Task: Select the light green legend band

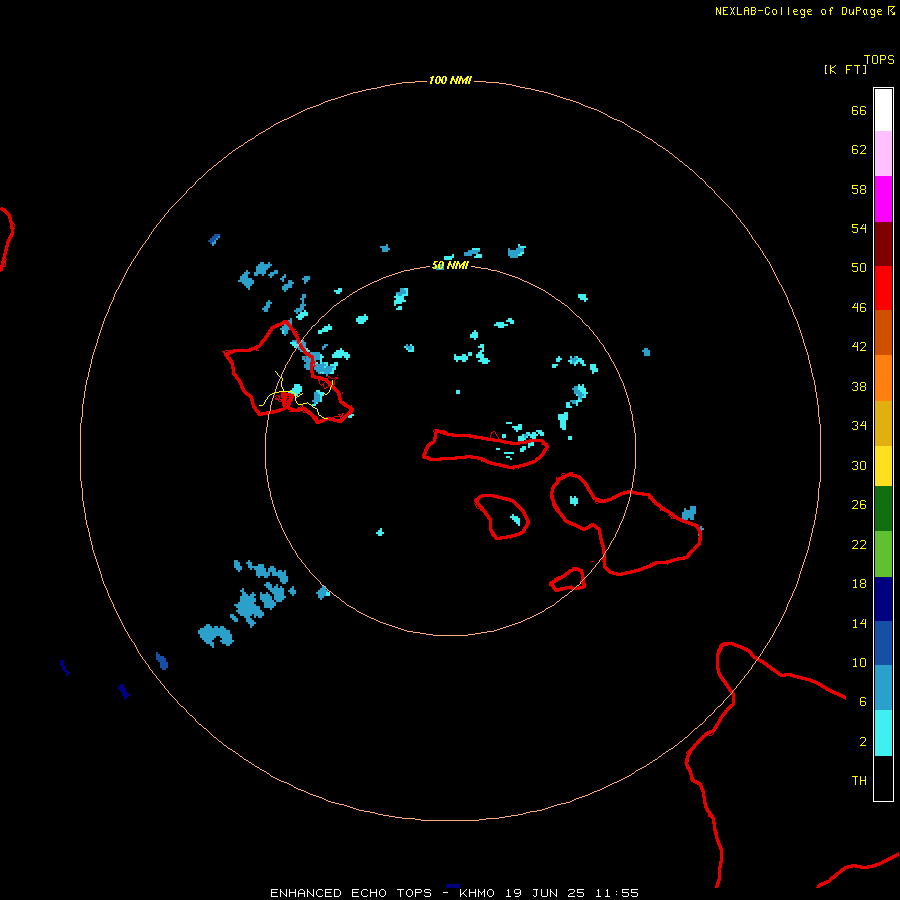Action: [x=883, y=553]
